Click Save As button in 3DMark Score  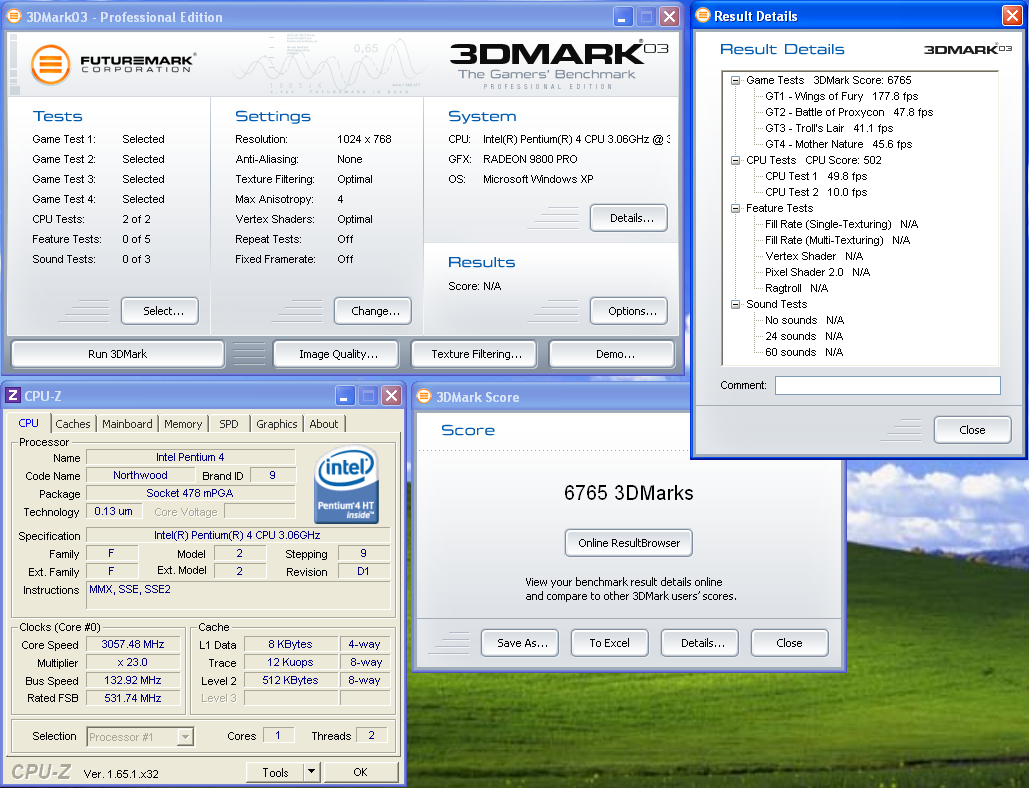coord(520,643)
